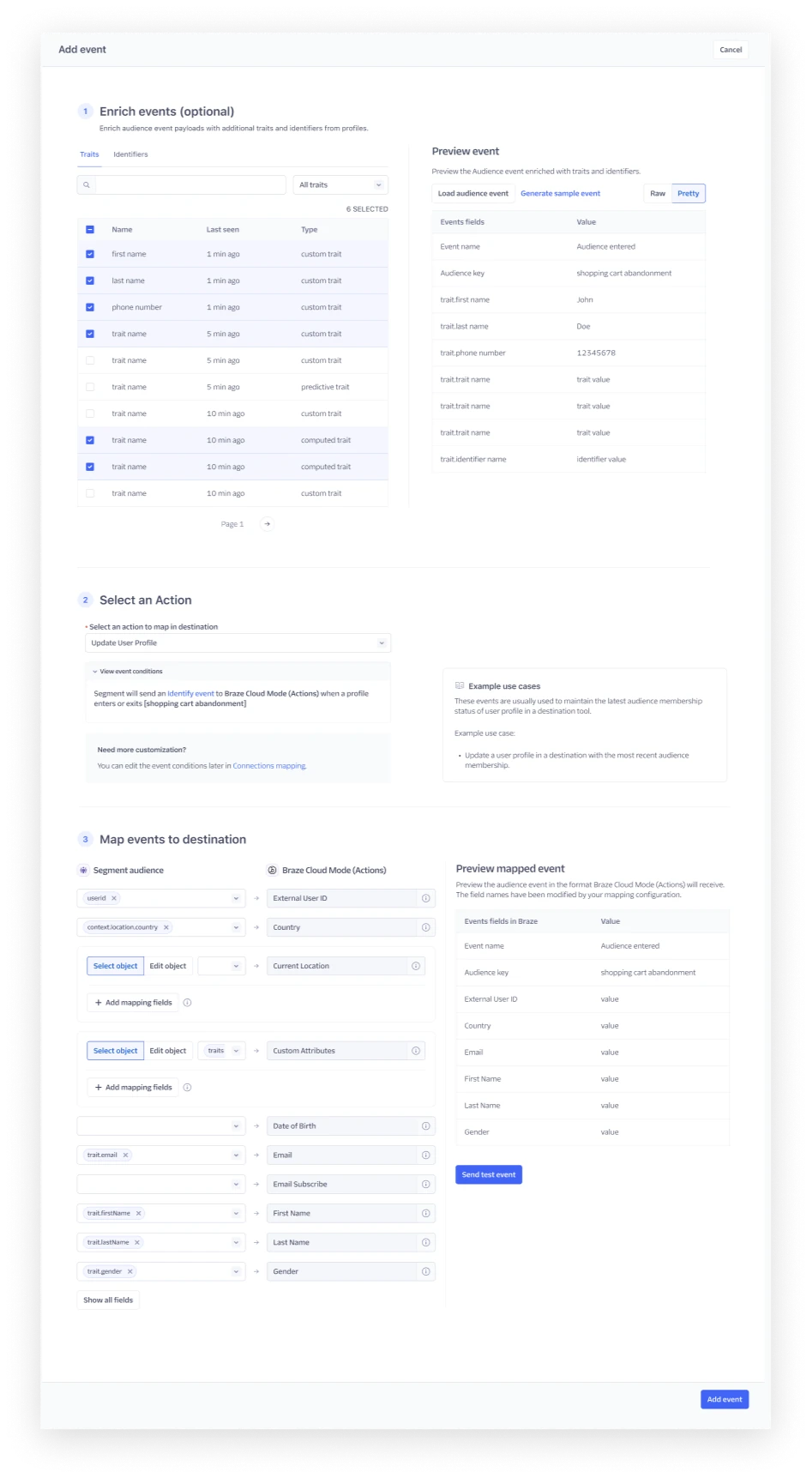Click the Show all fields button
The height and width of the screenshot is (1478, 812).
(108, 1300)
